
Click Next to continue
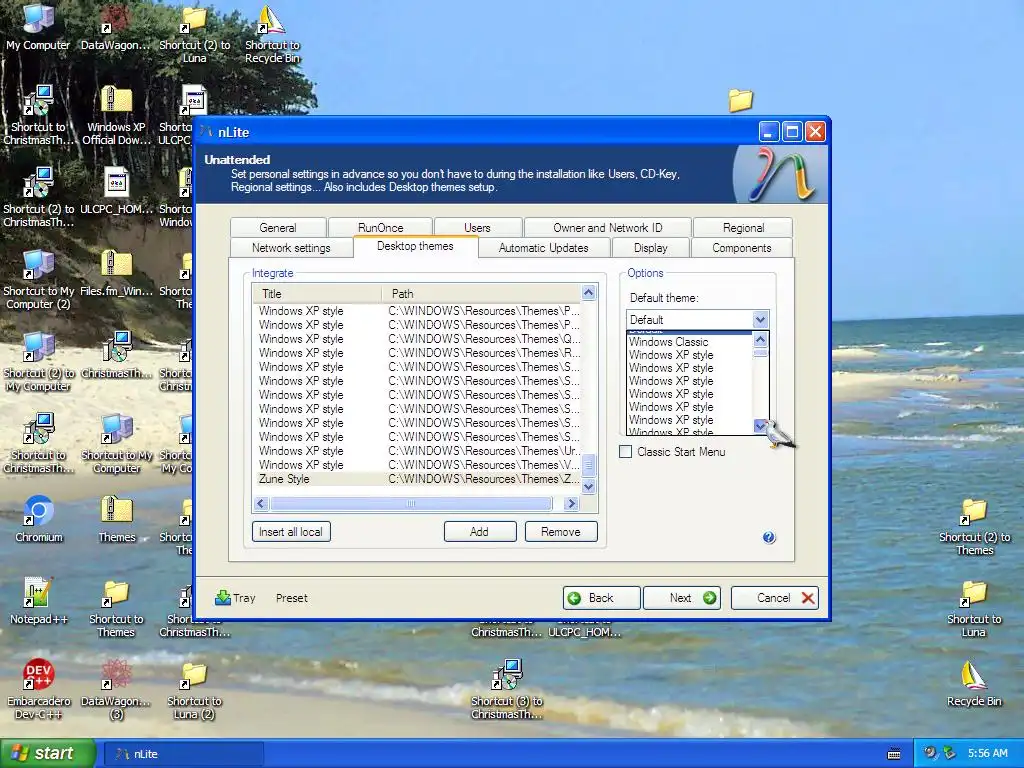(x=682, y=598)
